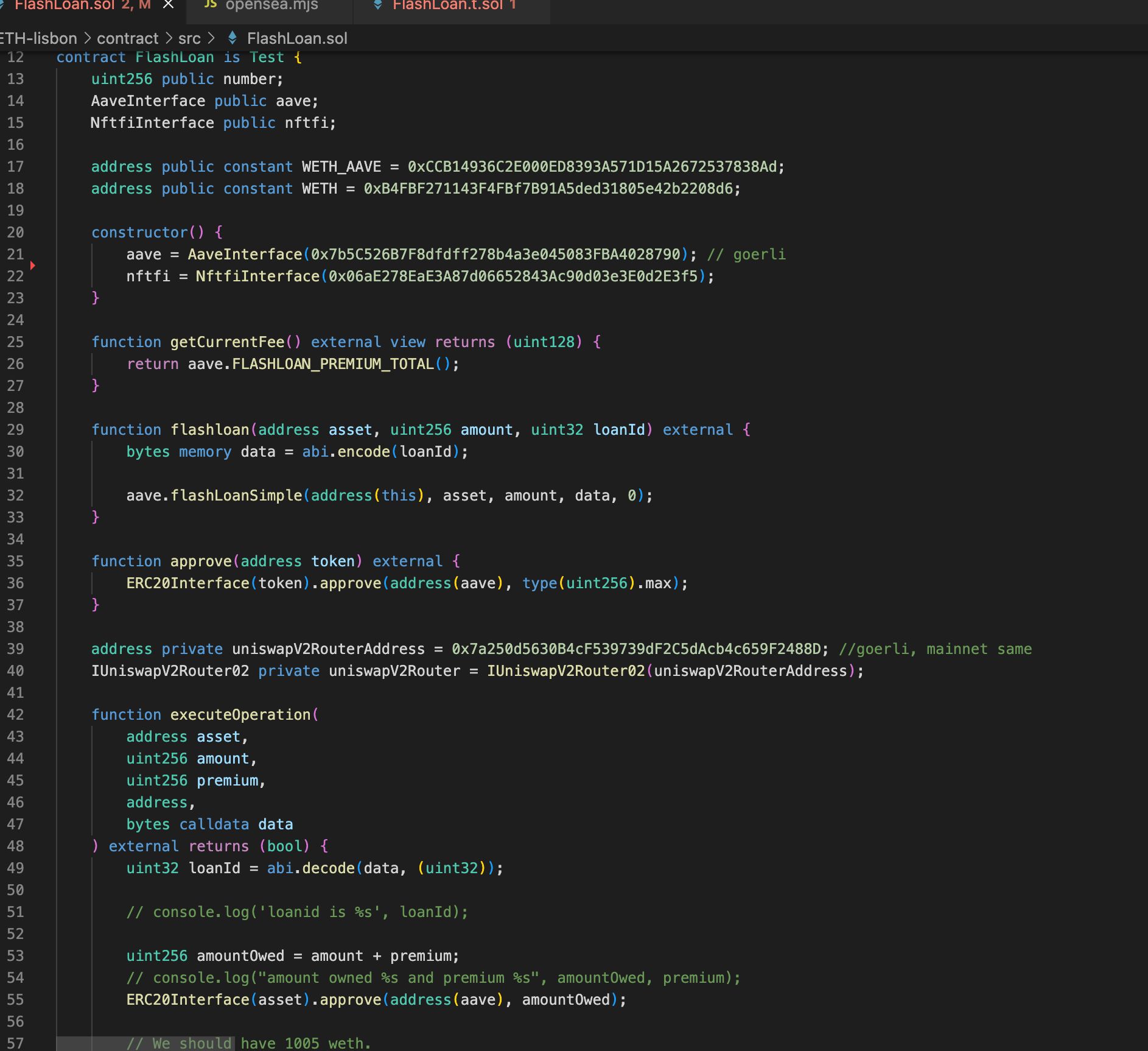
Task: Click 'NftfiInterface public nftfi;' line
Action: tap(213, 123)
